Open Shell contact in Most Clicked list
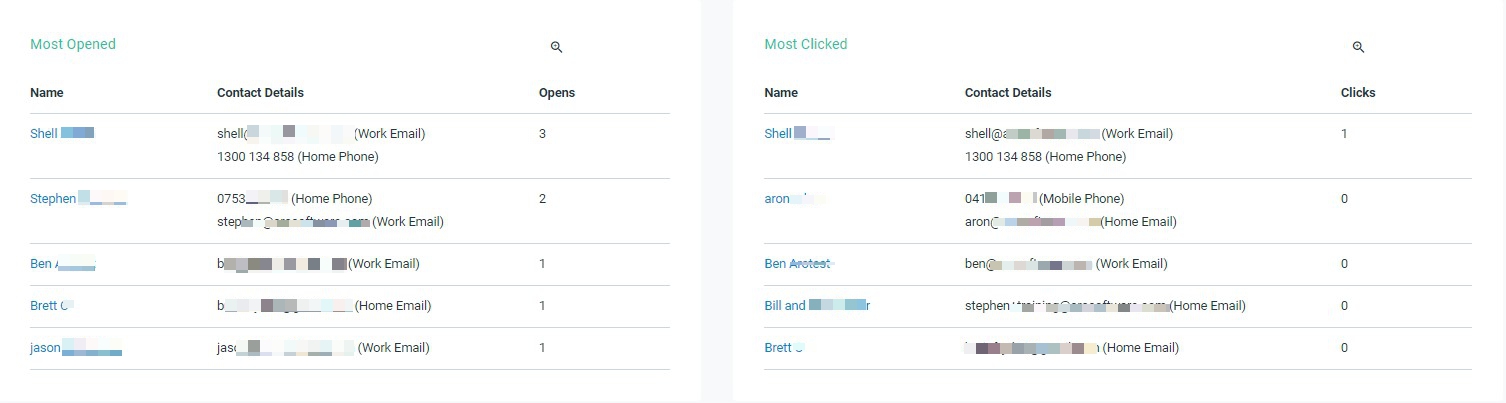 [x=797, y=133]
